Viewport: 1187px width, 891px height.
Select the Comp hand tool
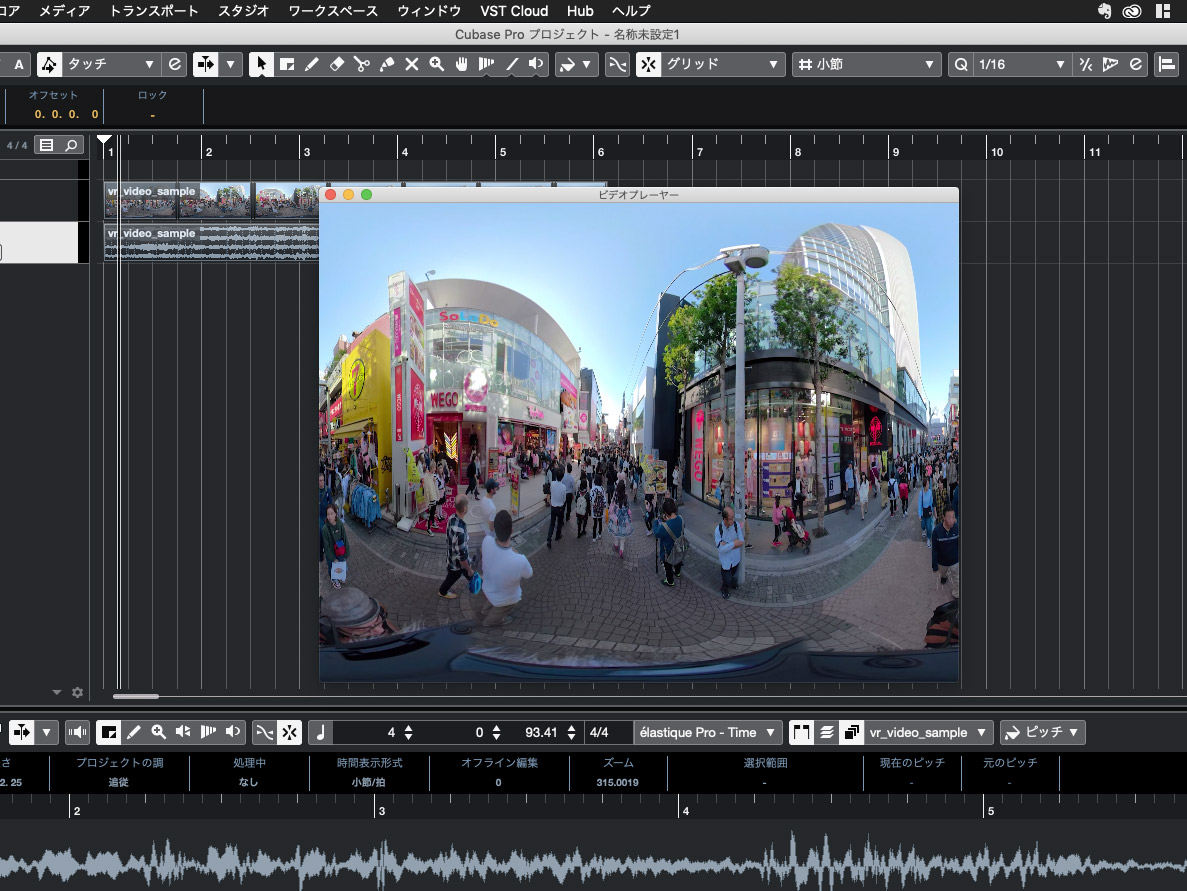[x=462, y=64]
